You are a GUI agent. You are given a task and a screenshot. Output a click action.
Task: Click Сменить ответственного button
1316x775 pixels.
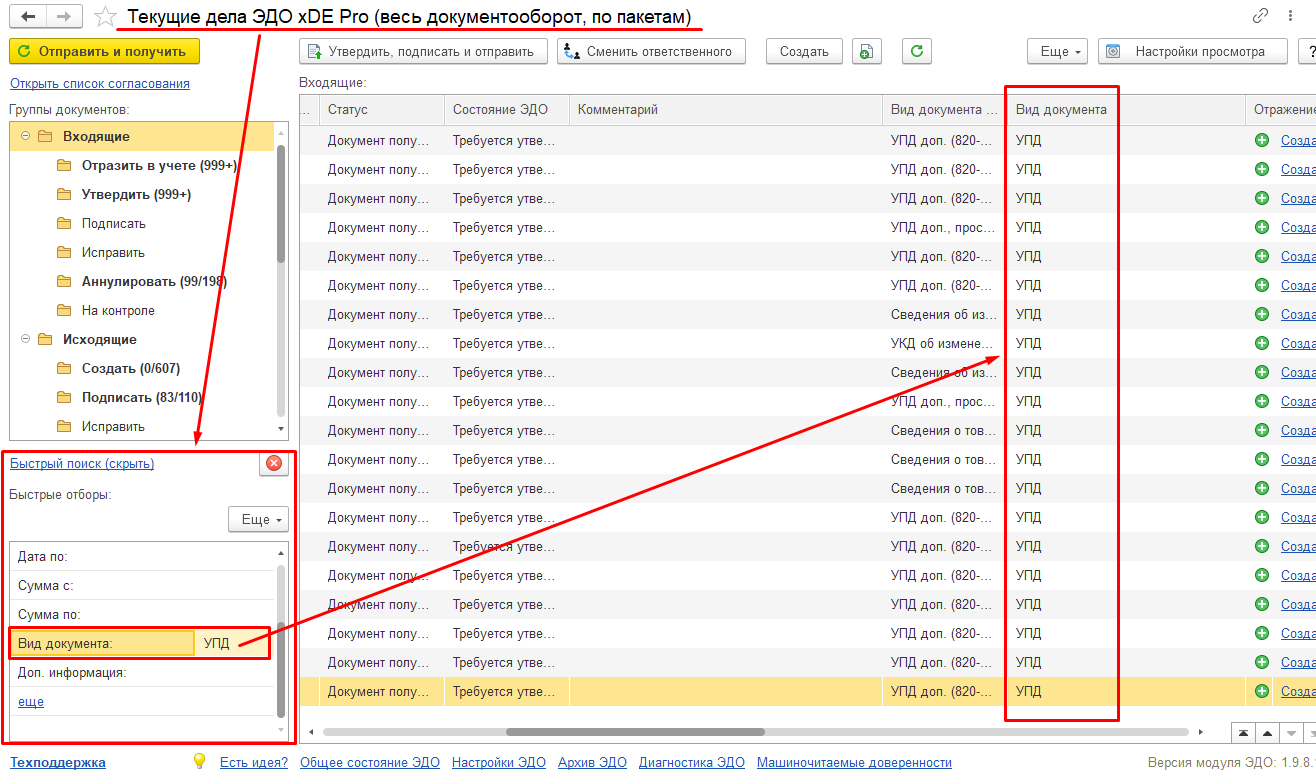click(x=651, y=52)
